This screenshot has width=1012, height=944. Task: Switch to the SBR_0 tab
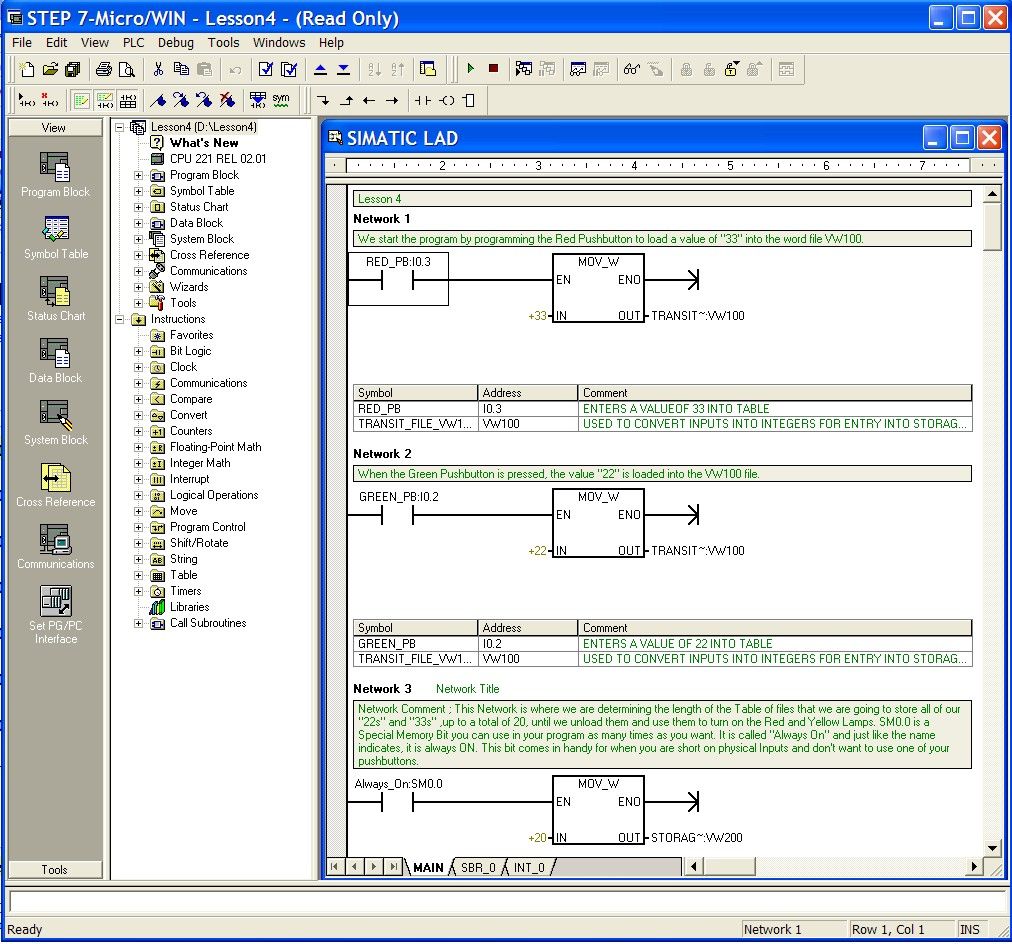click(477, 867)
